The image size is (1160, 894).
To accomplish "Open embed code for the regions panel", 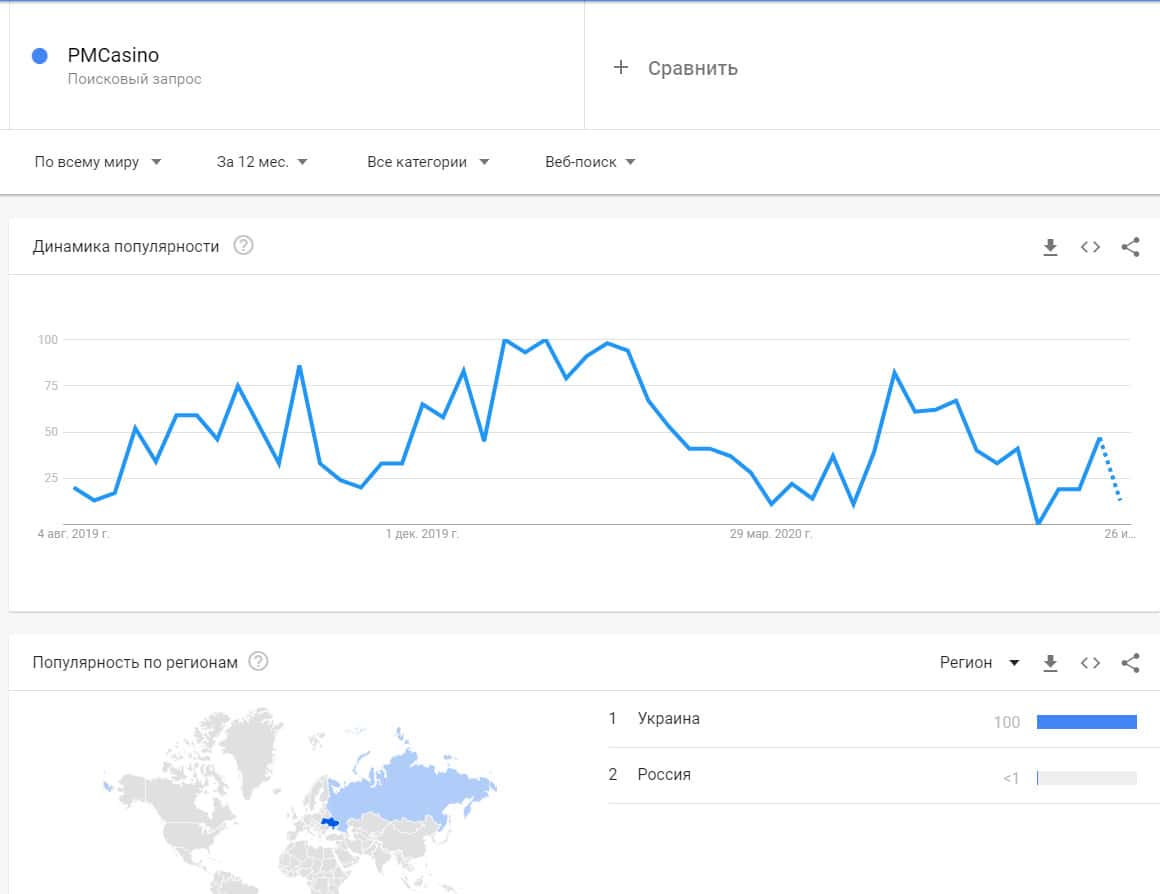I will 1090,662.
